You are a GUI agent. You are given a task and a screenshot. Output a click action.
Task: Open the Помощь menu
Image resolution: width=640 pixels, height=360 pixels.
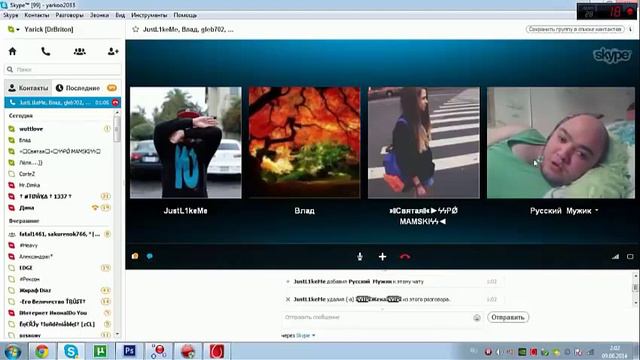[x=185, y=15]
